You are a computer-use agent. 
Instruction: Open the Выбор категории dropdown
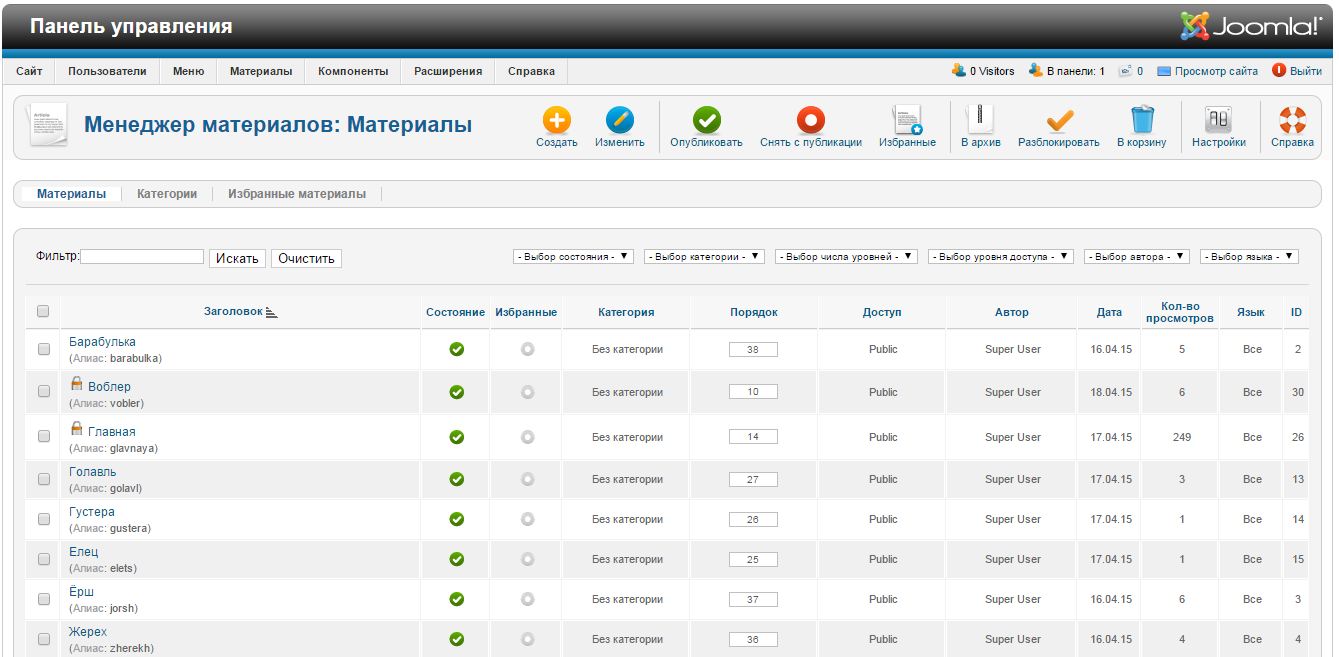click(x=704, y=257)
